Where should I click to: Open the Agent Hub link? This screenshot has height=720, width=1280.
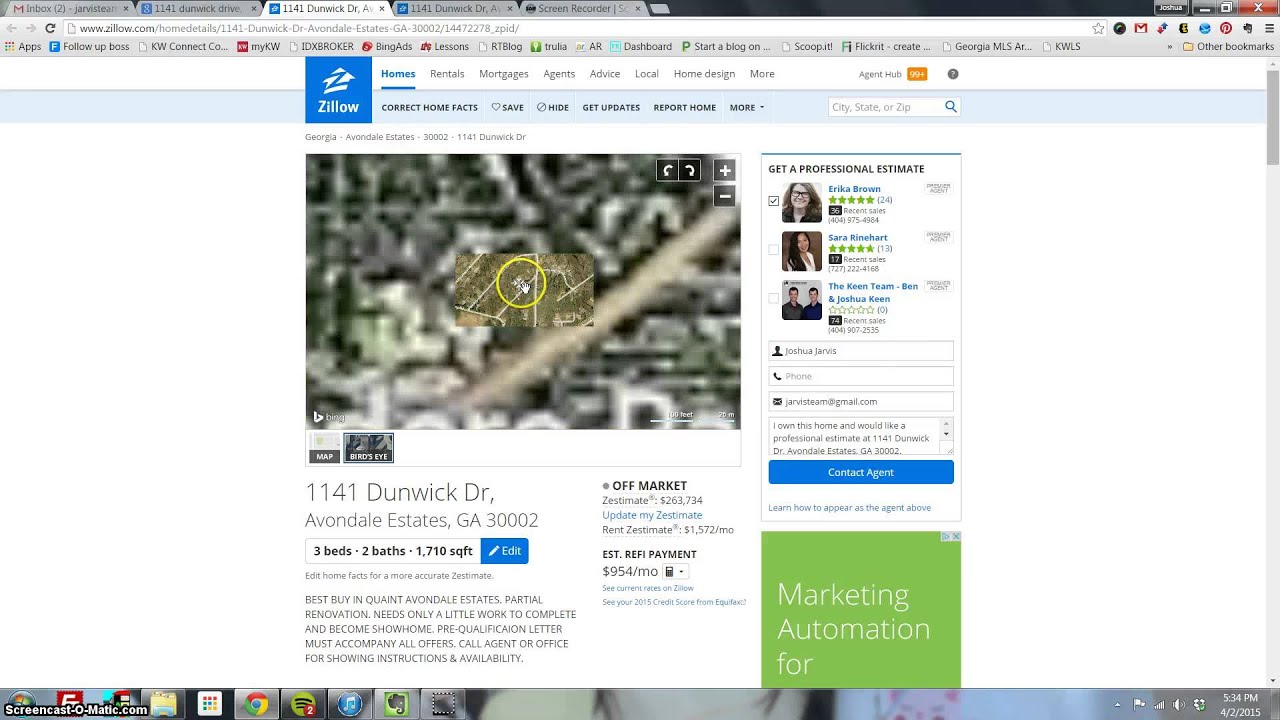tap(880, 74)
